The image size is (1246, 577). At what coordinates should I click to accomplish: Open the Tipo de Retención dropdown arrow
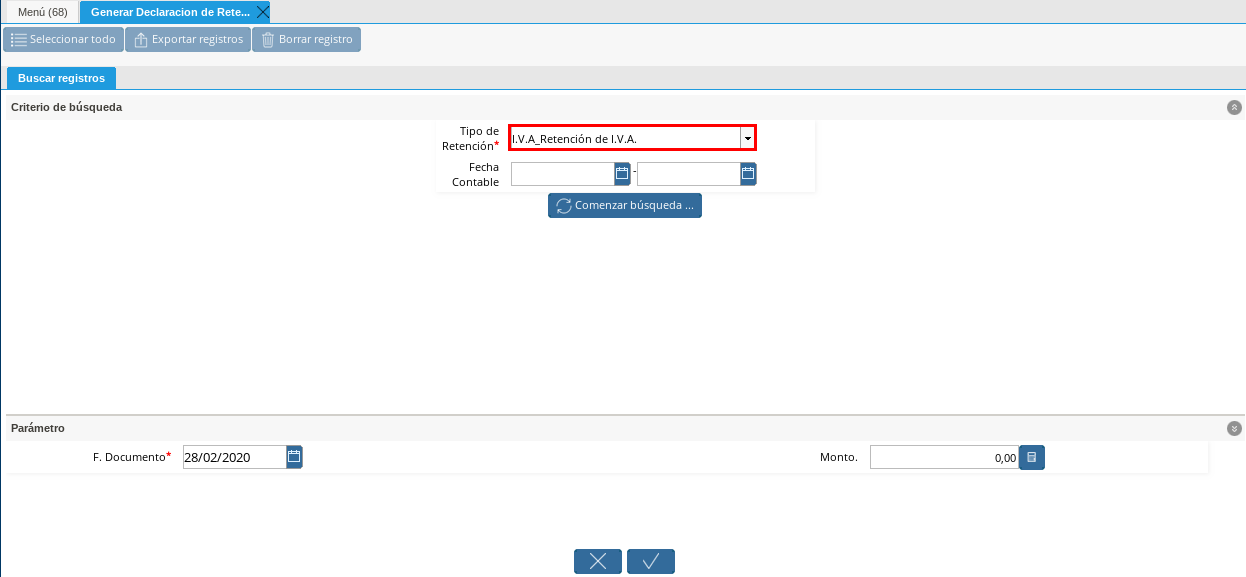point(747,138)
